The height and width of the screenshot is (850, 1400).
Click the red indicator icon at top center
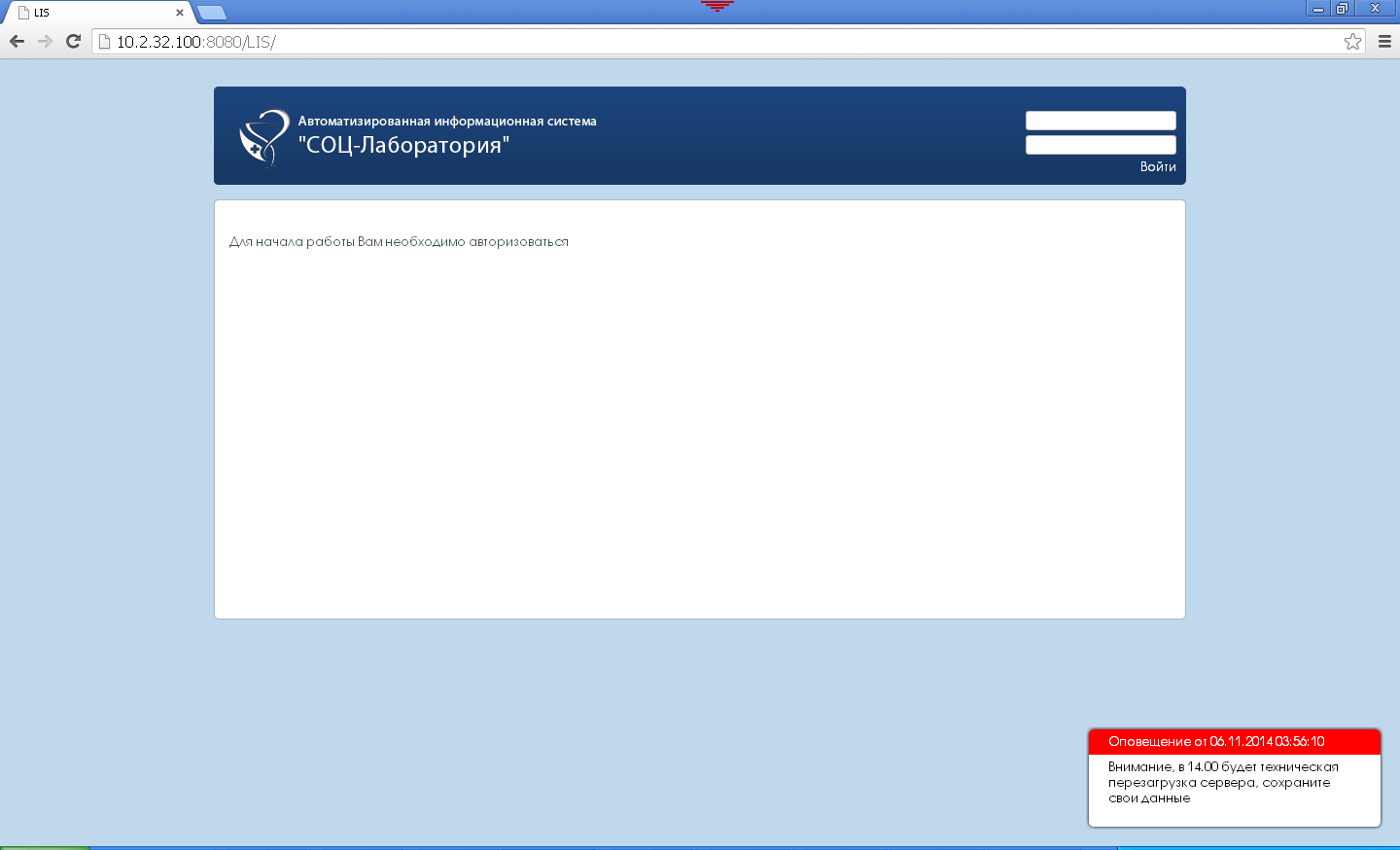point(717,6)
